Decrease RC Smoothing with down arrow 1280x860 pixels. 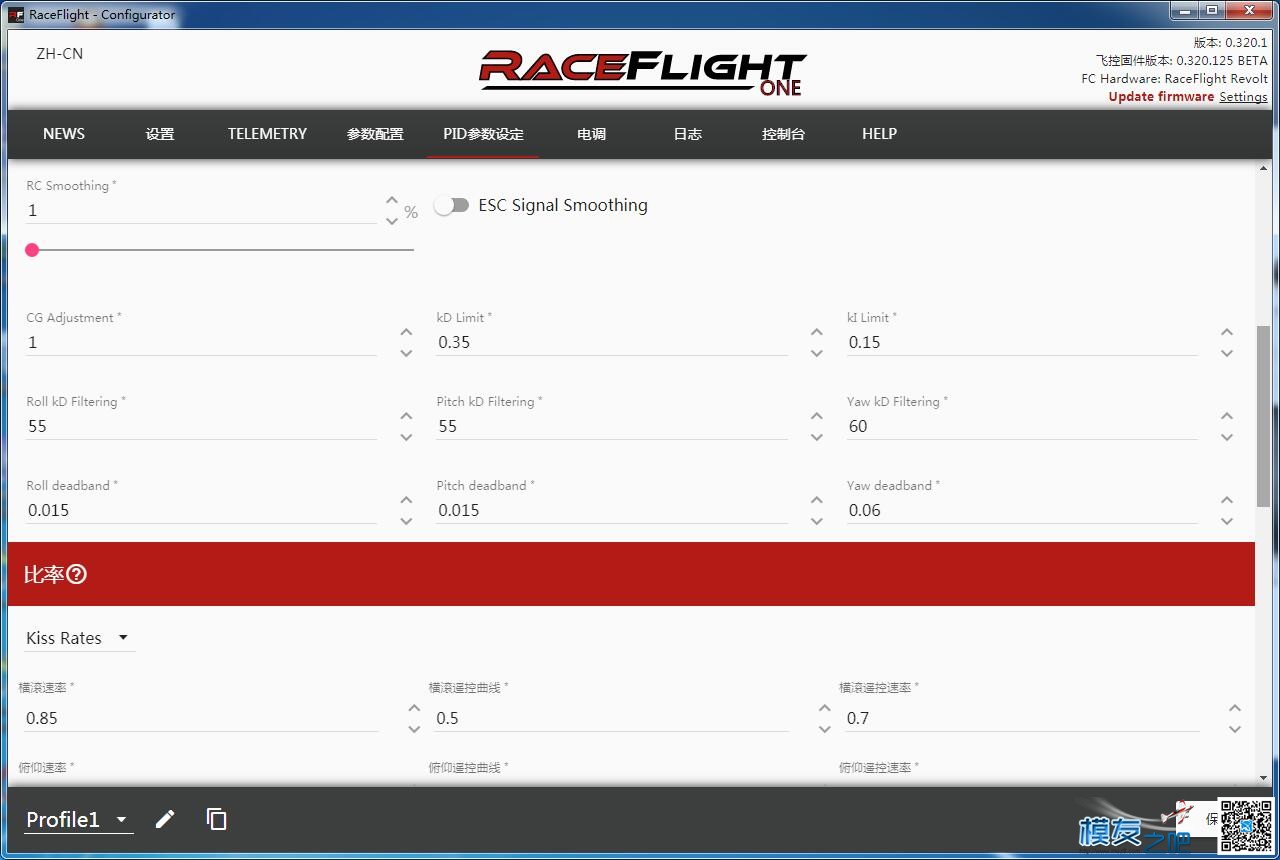(x=392, y=220)
